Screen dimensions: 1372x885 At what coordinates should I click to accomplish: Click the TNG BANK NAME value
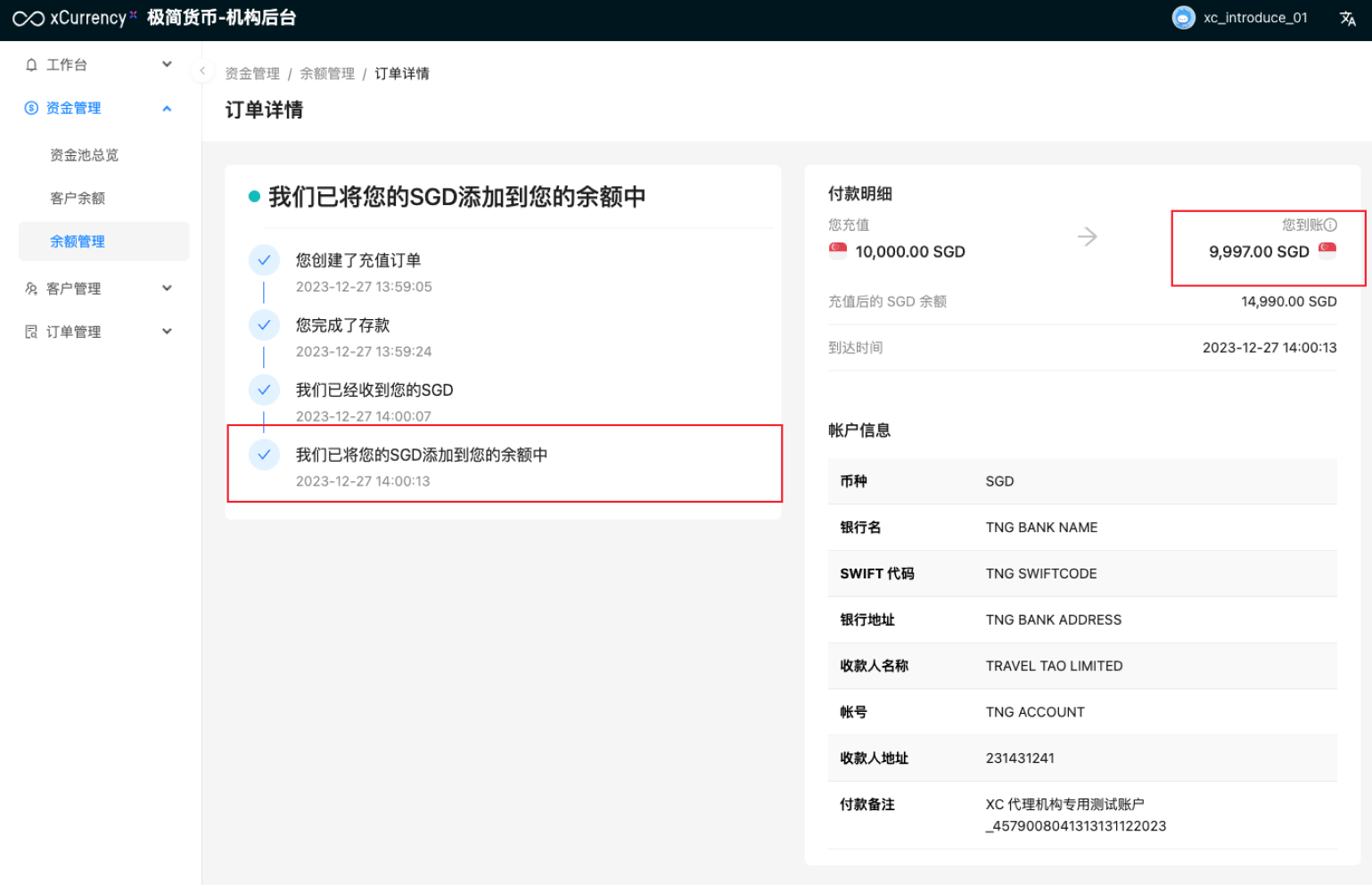pyautogui.click(x=1041, y=528)
